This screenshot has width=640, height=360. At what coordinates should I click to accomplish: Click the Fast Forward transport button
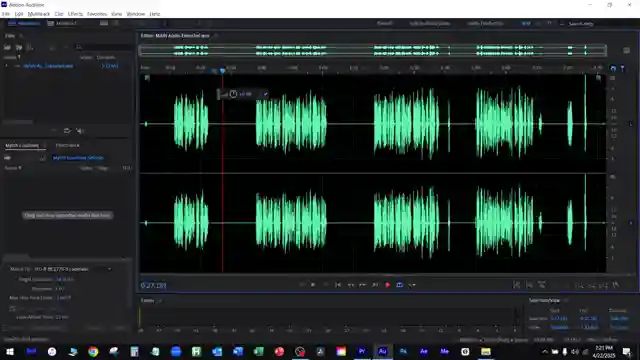pos(362,285)
